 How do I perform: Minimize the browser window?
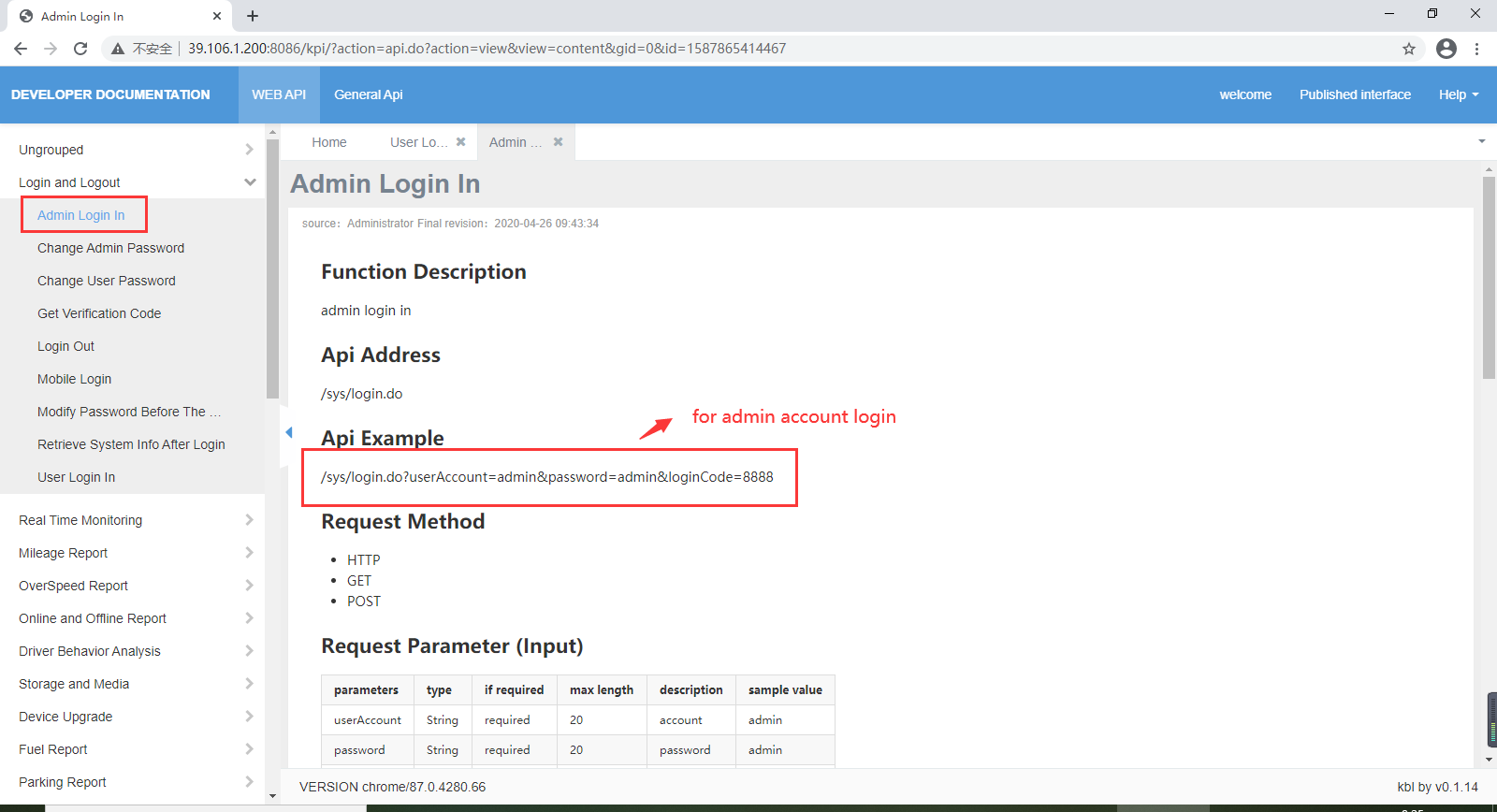click(1389, 13)
